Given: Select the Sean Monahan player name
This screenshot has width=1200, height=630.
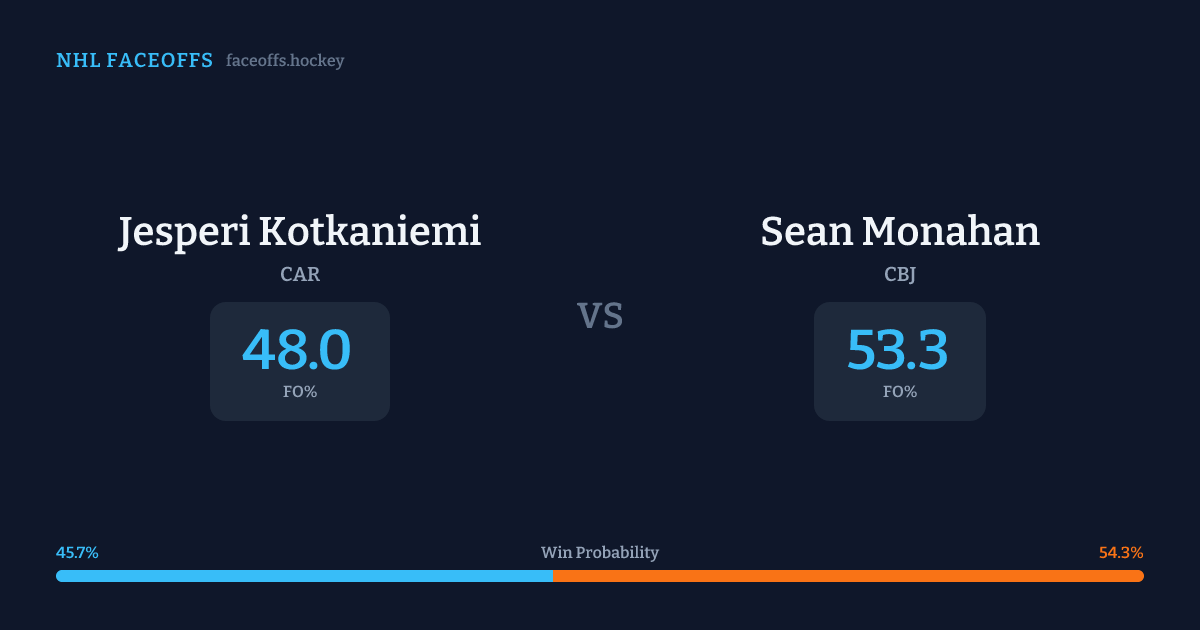Looking at the screenshot, I should [900, 231].
